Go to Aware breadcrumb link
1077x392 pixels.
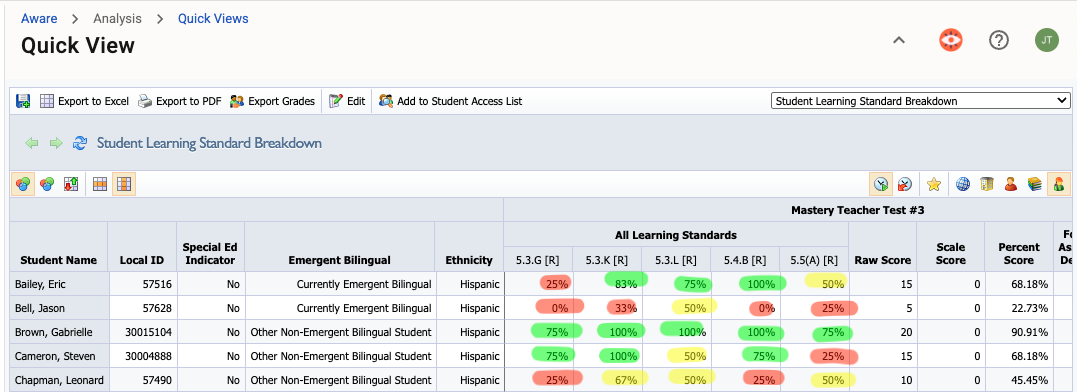tap(39, 19)
